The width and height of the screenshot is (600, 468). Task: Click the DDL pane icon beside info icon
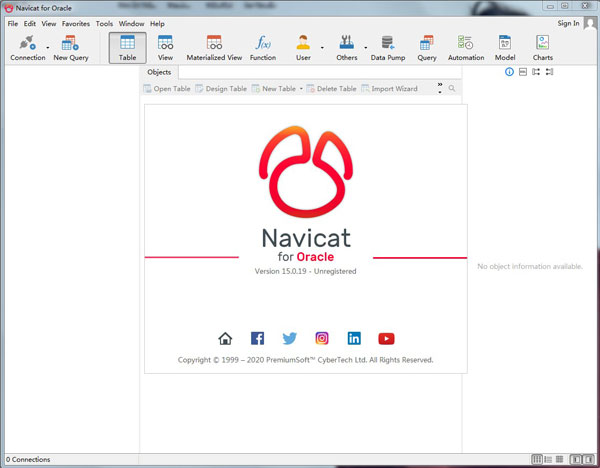[x=523, y=72]
